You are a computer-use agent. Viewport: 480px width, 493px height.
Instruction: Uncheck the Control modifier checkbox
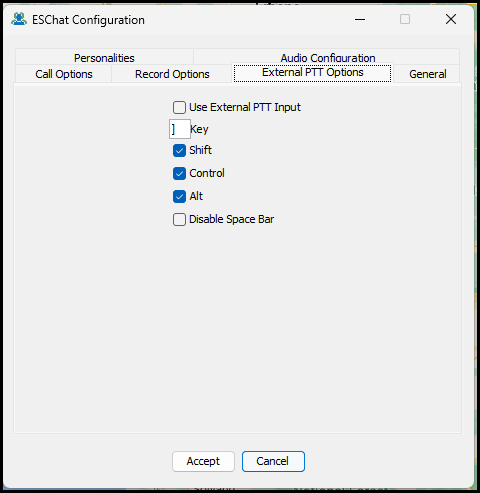(179, 173)
